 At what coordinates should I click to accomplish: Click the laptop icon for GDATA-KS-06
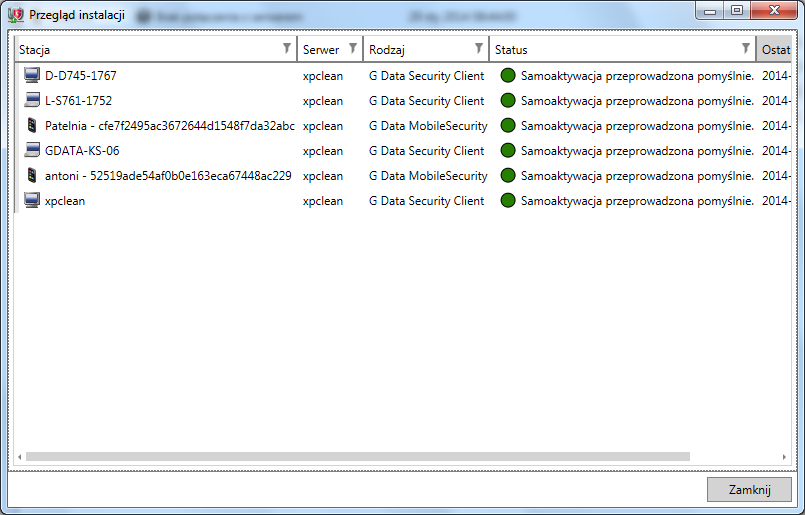click(32, 150)
